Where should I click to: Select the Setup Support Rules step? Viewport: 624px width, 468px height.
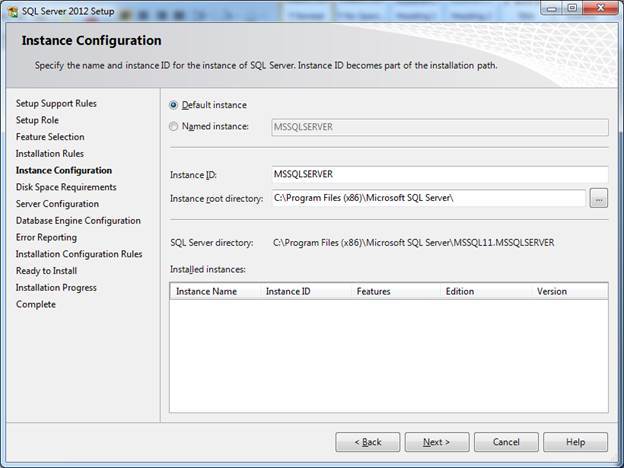pos(56,103)
